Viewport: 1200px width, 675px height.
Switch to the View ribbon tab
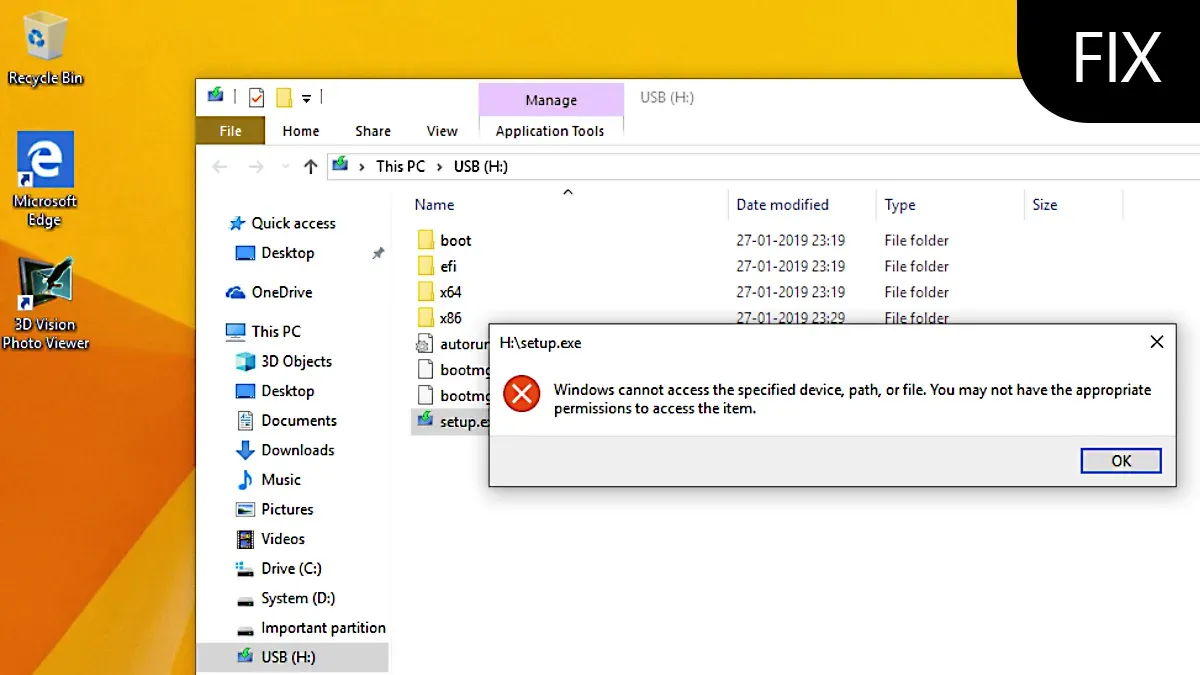442,131
